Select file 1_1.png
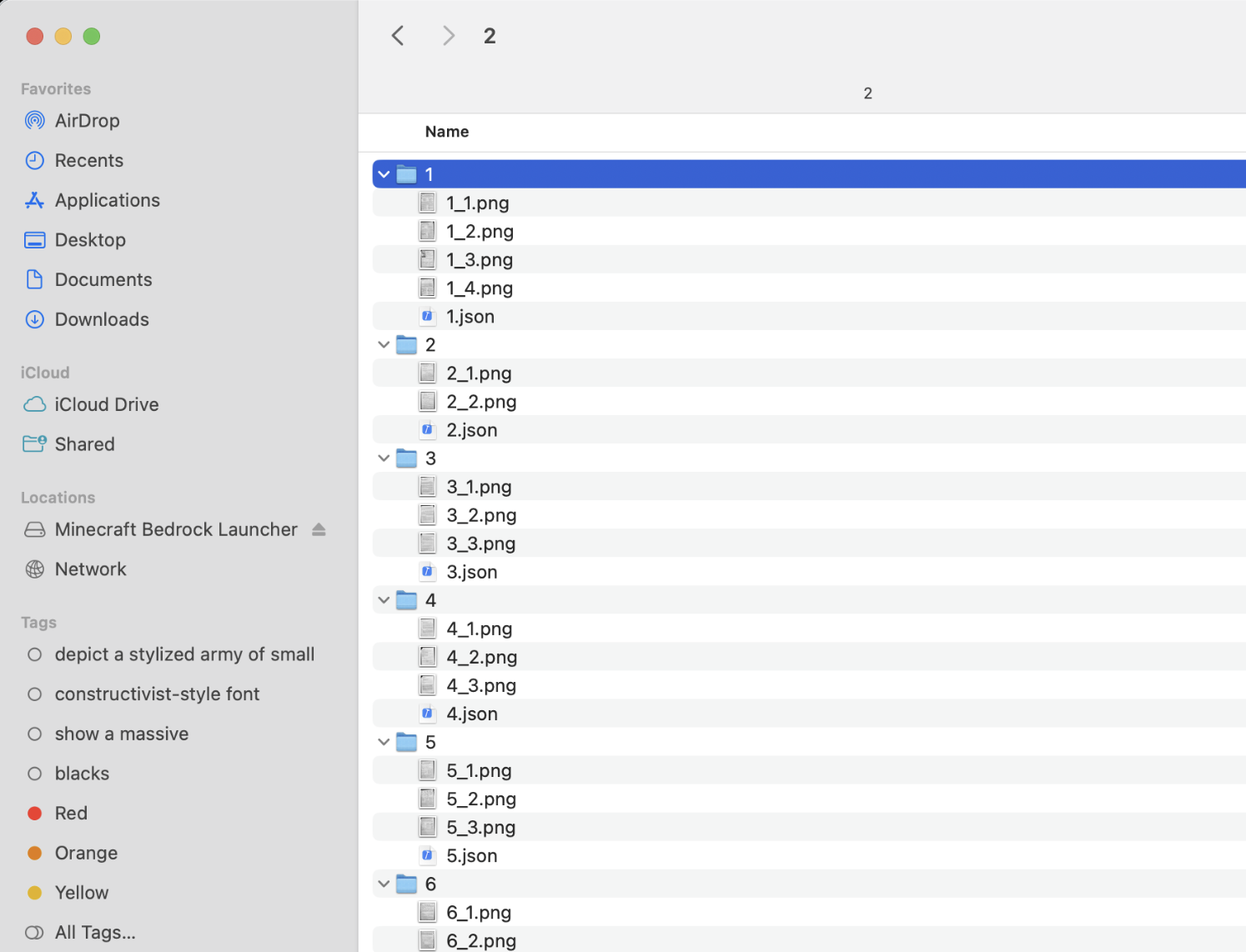1246x952 pixels. (809, 203)
